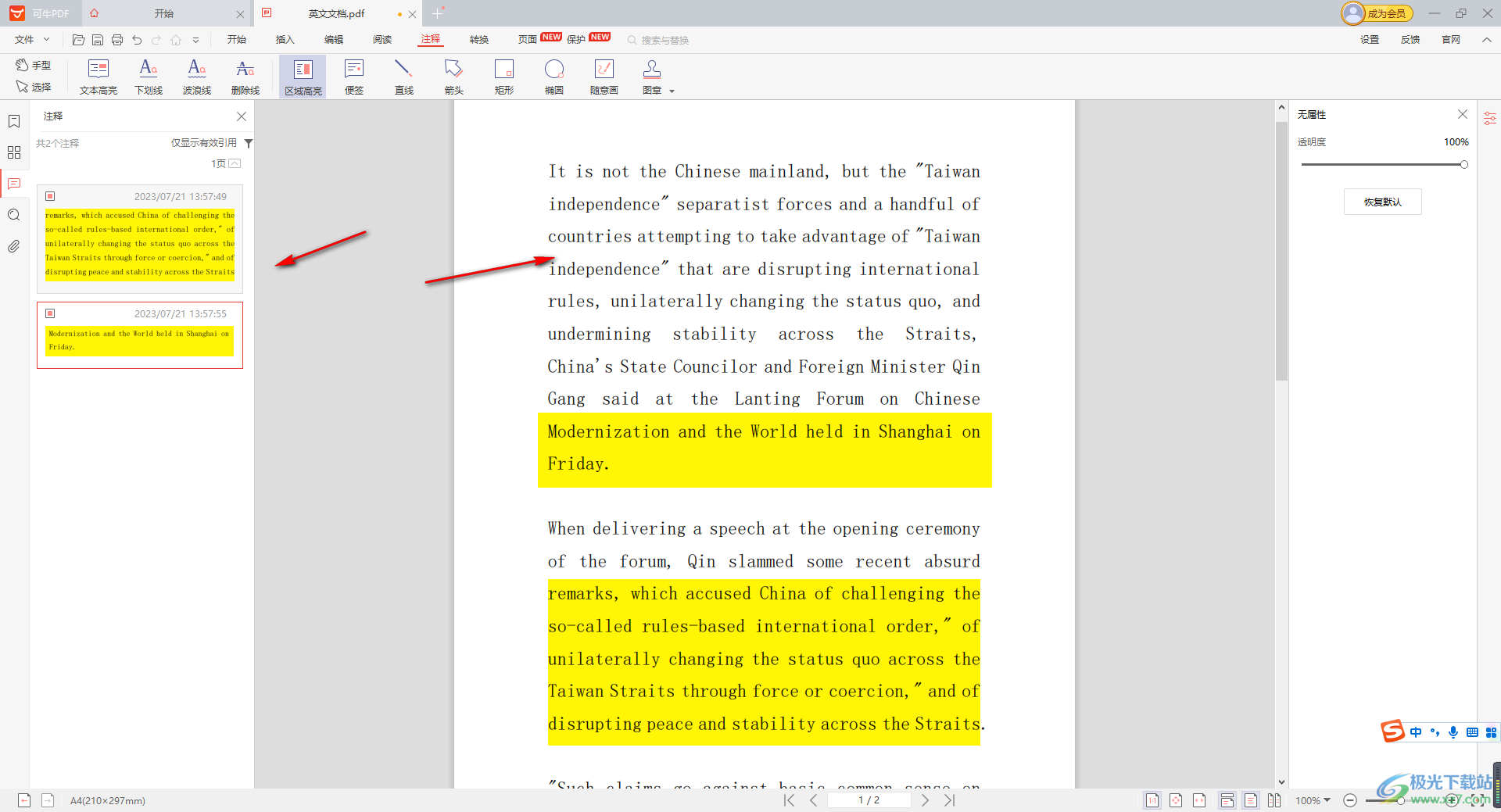The width and height of the screenshot is (1501, 812).
Task: Toggle continuous scrolling page mode
Action: 1227,800
